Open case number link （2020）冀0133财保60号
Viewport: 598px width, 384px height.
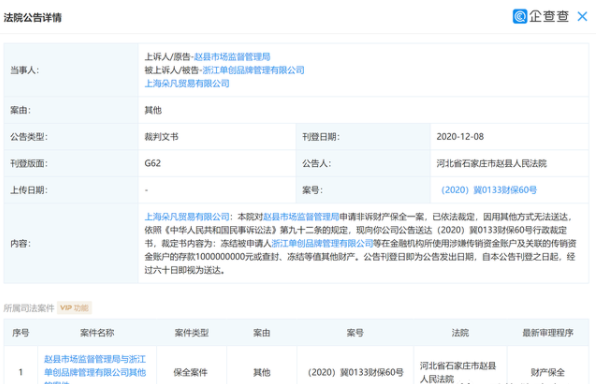click(489, 190)
